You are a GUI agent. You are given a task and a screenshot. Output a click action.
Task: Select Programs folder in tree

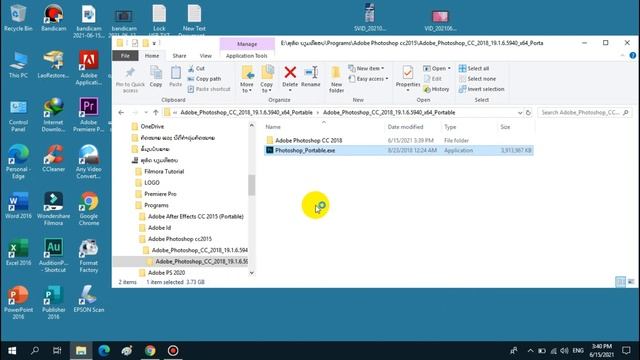coord(156,205)
